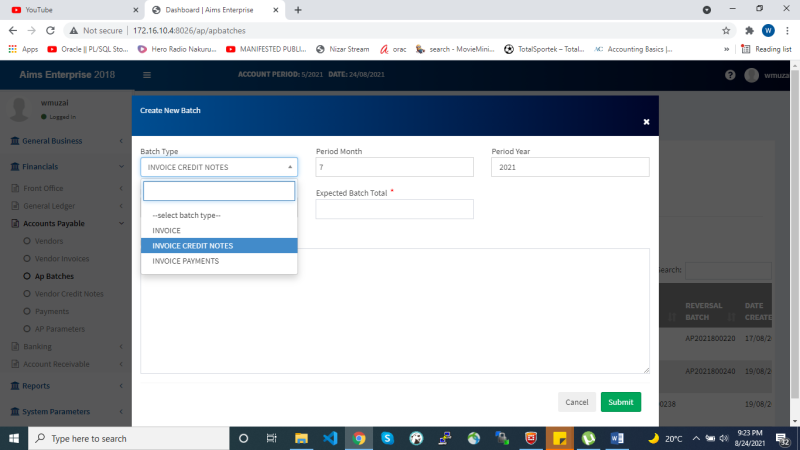This screenshot has height=450, width=800.
Task: Close the Create New Batch dialog
Action: (x=646, y=121)
